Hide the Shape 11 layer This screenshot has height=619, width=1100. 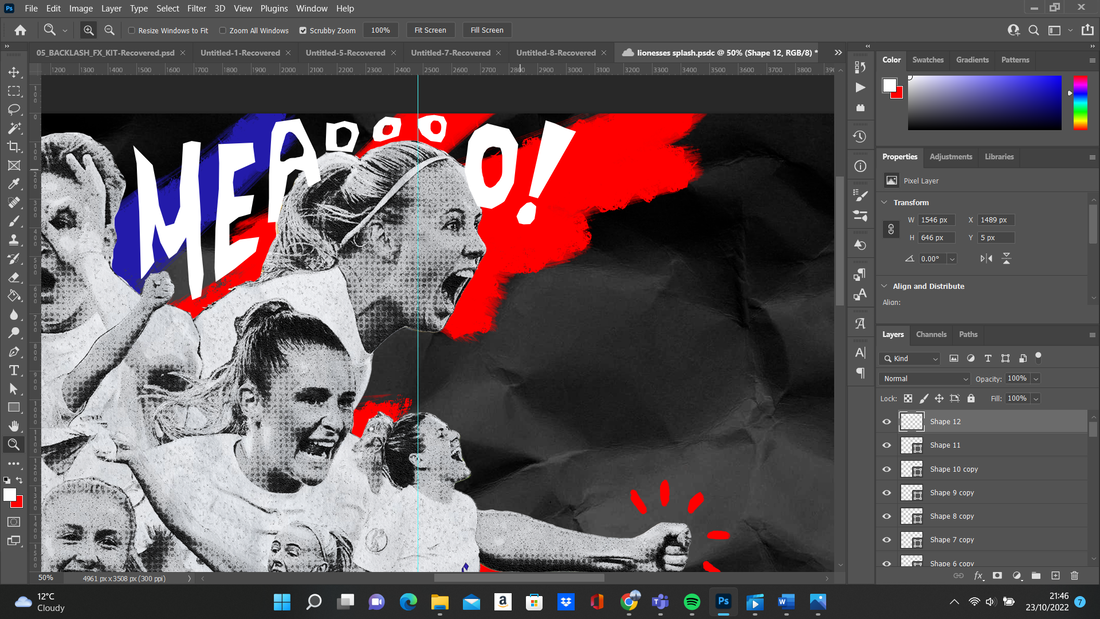[x=887, y=446]
